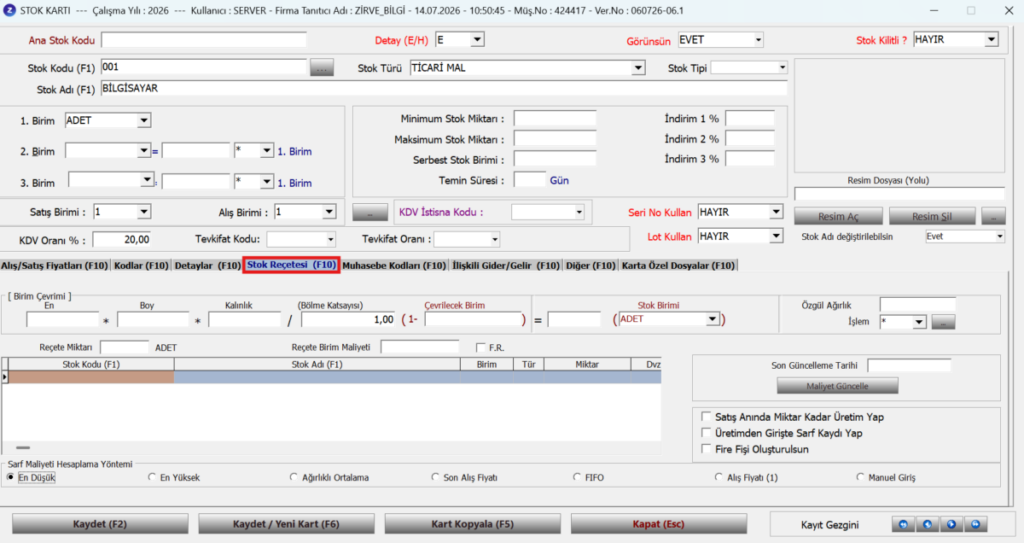
Task: Open the Stok Türü dropdown
Action: pyautogui.click(x=638, y=68)
